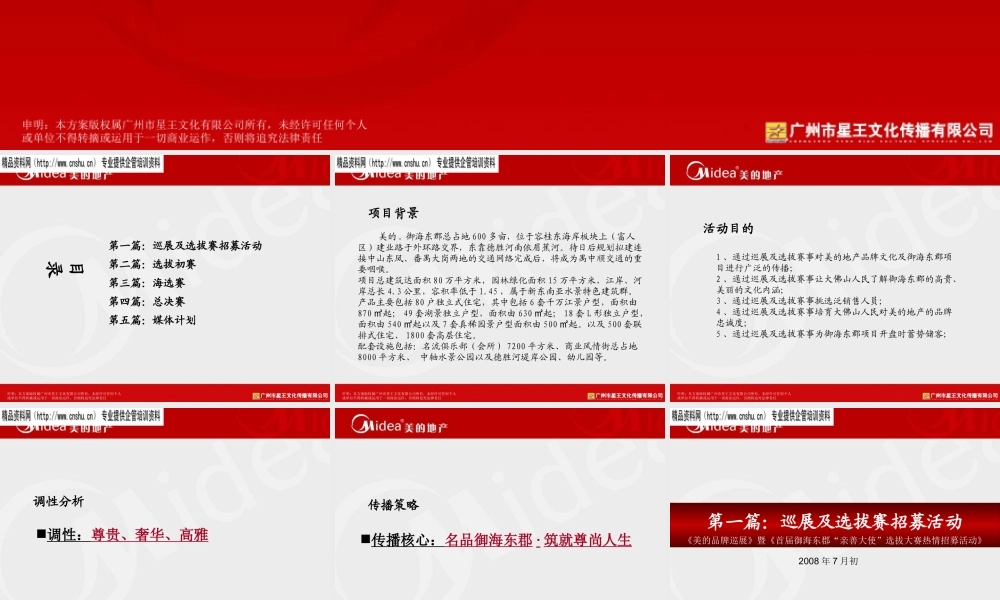Open the 目录 contents slide thumbnail
This screenshot has width=1000, height=600.
165,277
